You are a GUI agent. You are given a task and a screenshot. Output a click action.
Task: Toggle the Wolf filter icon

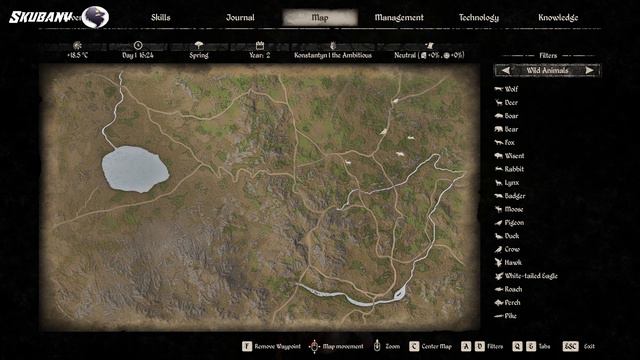click(x=498, y=89)
